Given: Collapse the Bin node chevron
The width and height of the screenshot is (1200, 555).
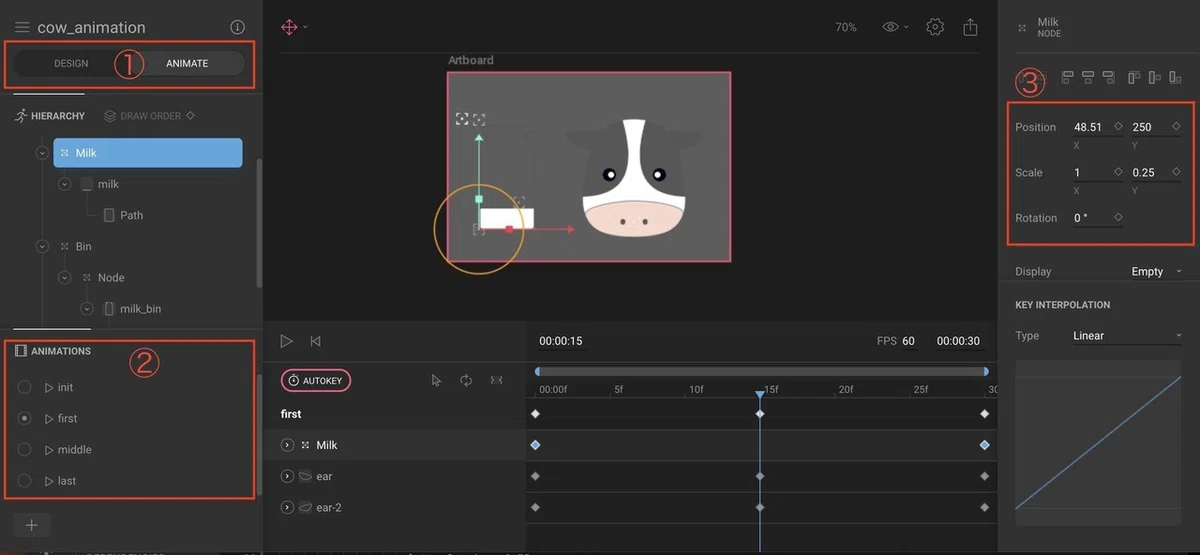Looking at the screenshot, I should (41, 246).
